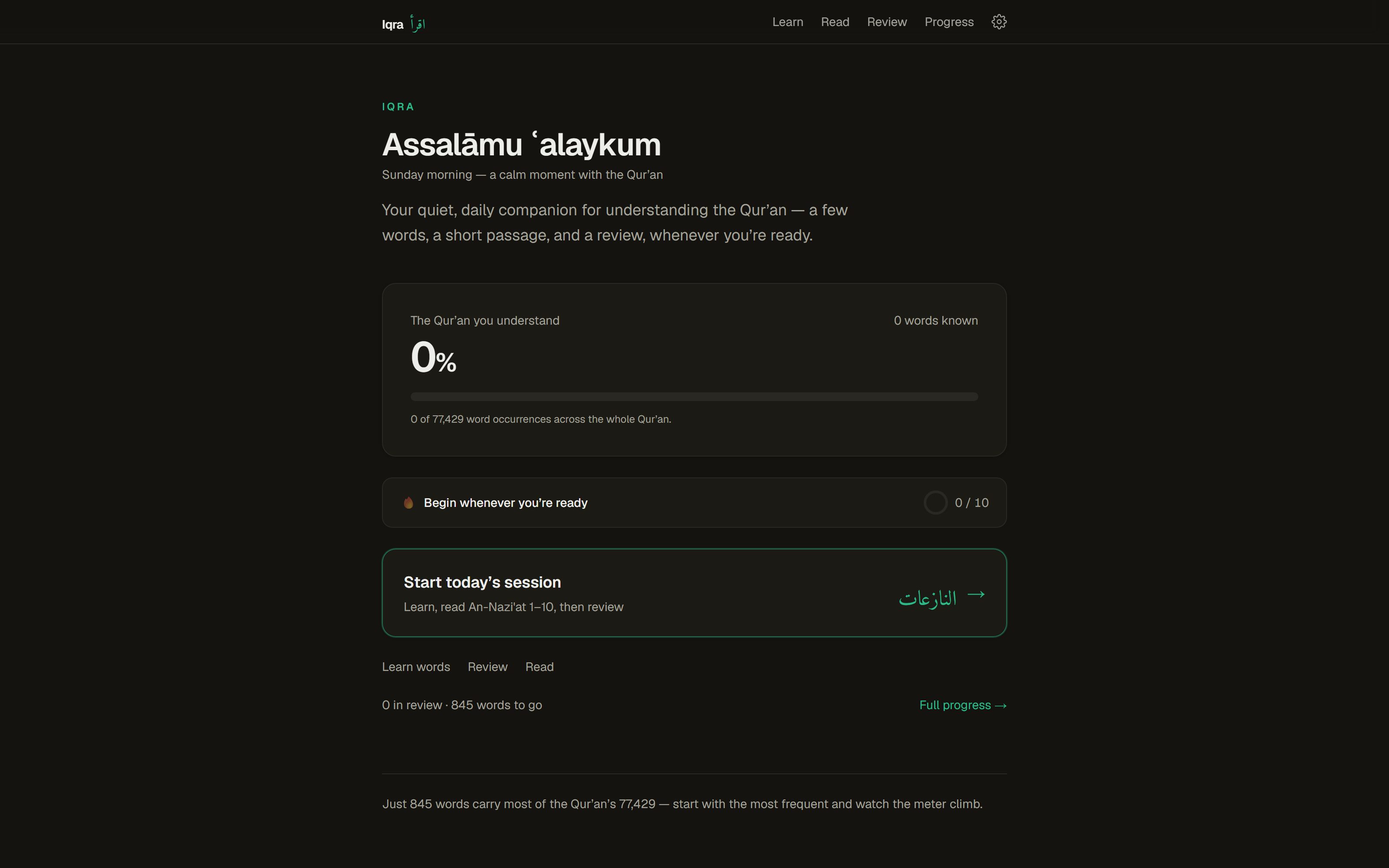Open the Learn nav item
1389x868 pixels.
tap(787, 22)
